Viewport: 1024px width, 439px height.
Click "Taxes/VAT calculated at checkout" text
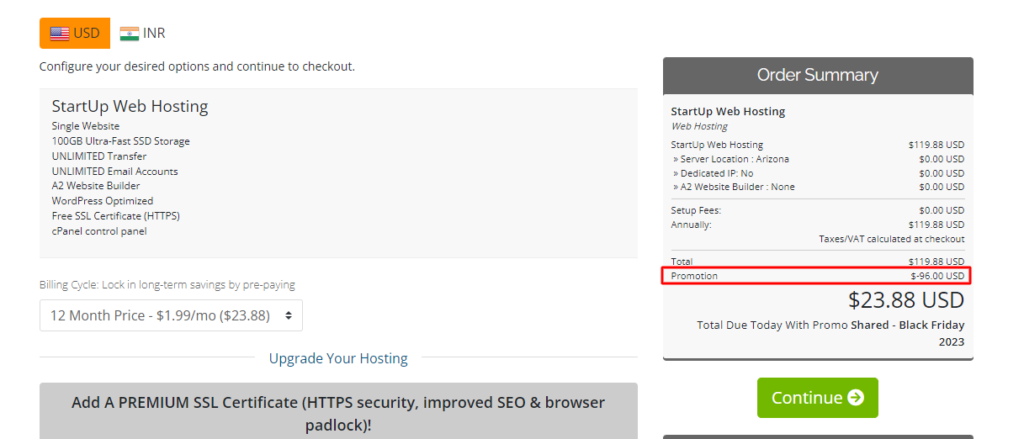(x=891, y=239)
